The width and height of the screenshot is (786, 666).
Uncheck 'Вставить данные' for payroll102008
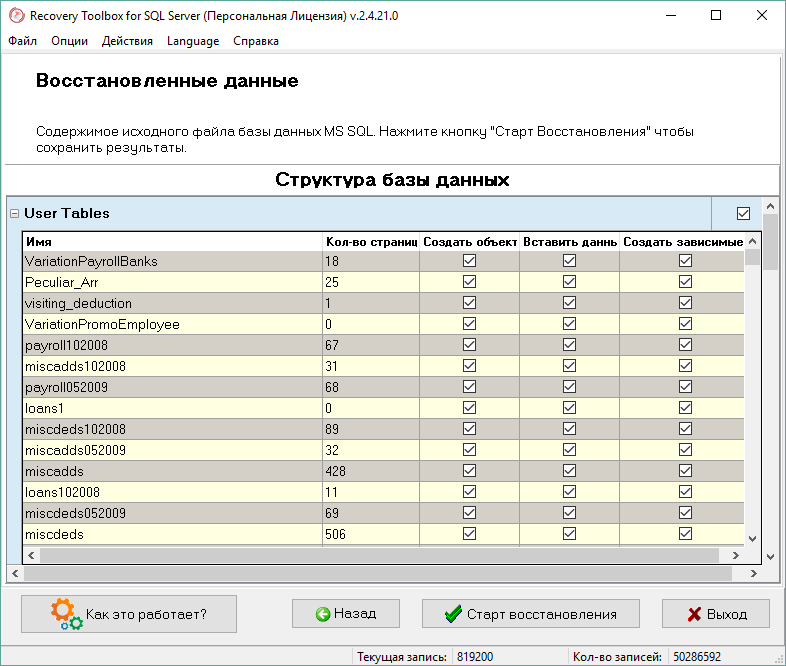click(569, 345)
